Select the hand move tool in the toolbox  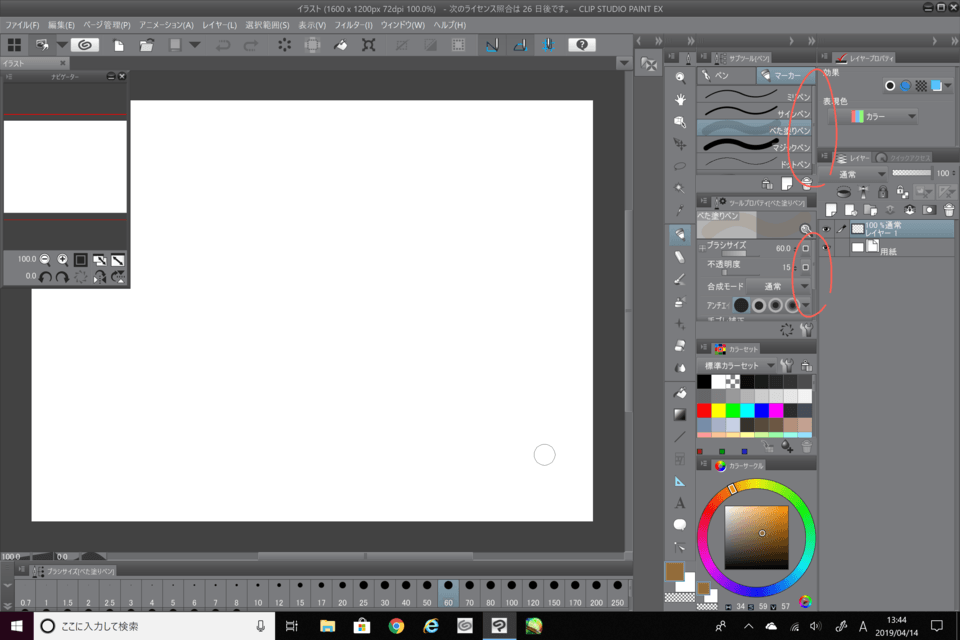coord(680,99)
